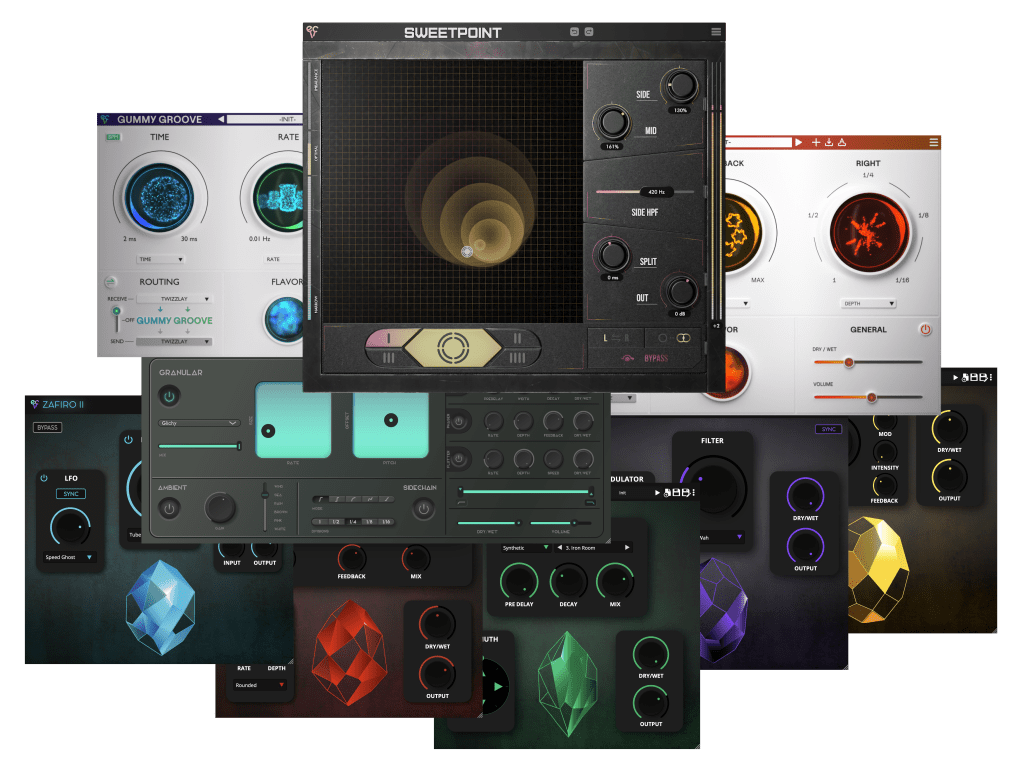Swap left and right channels in Sweetpoint

tap(615, 338)
